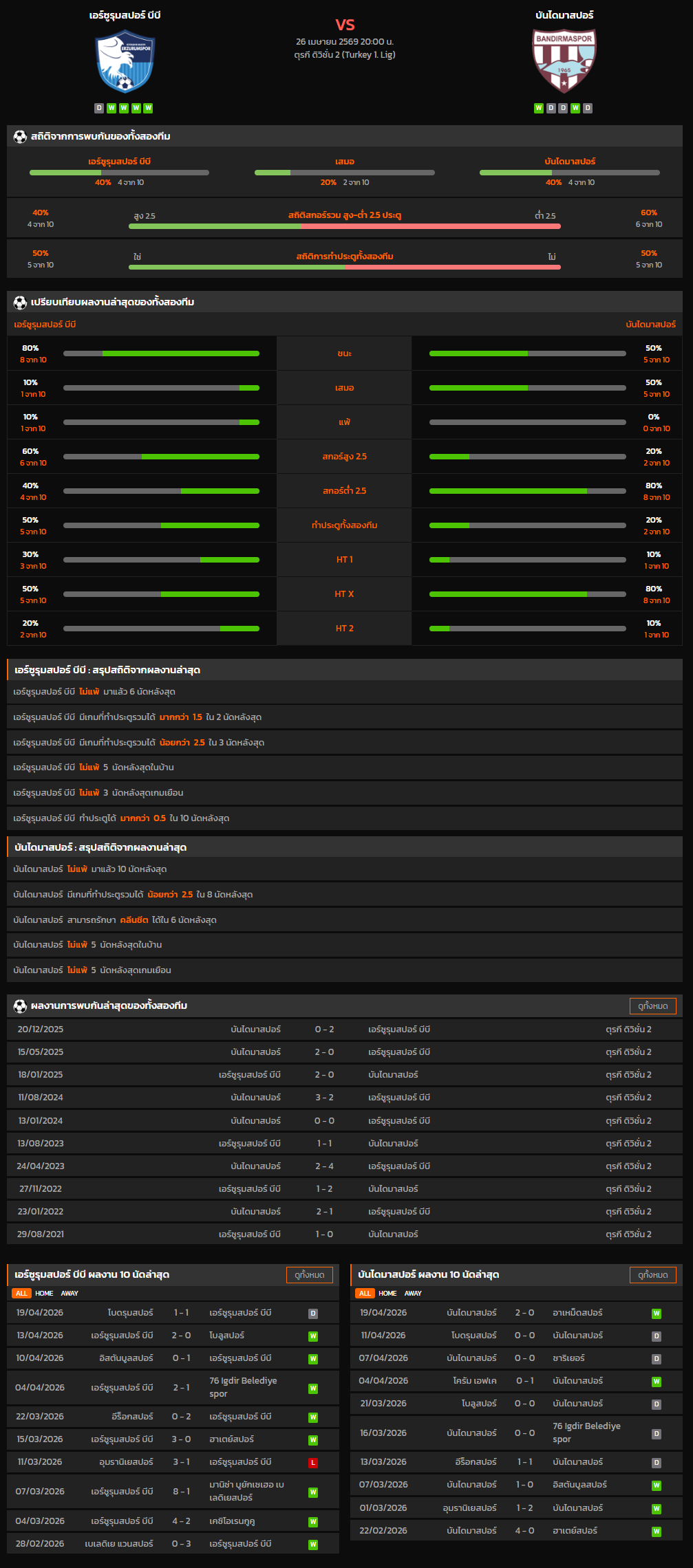Select ALL tab in Erzurumspor last 10 matches
Screen dimensions: 693x1568
tap(21, 1294)
